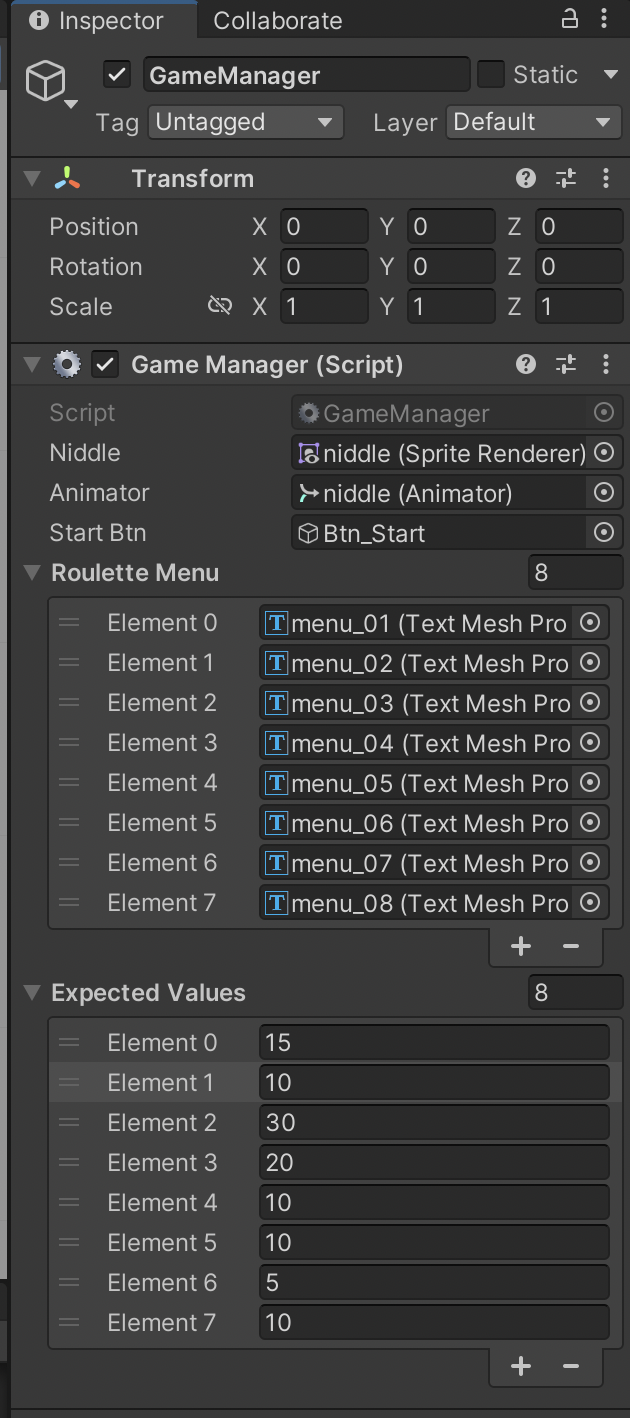Toggle the Scale constrained proportions link icon

point(220,306)
